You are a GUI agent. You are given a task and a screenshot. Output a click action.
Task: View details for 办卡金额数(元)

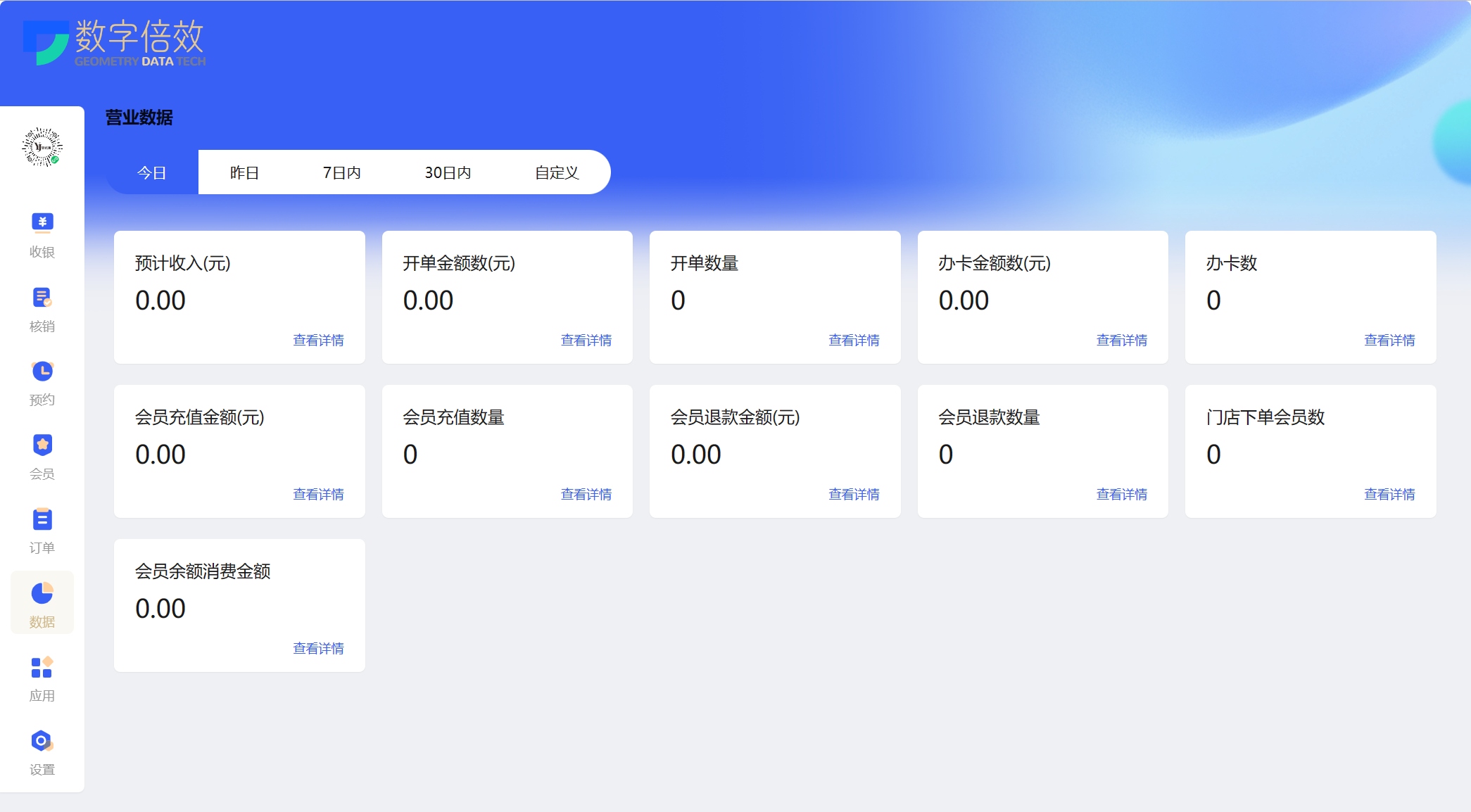click(1122, 341)
